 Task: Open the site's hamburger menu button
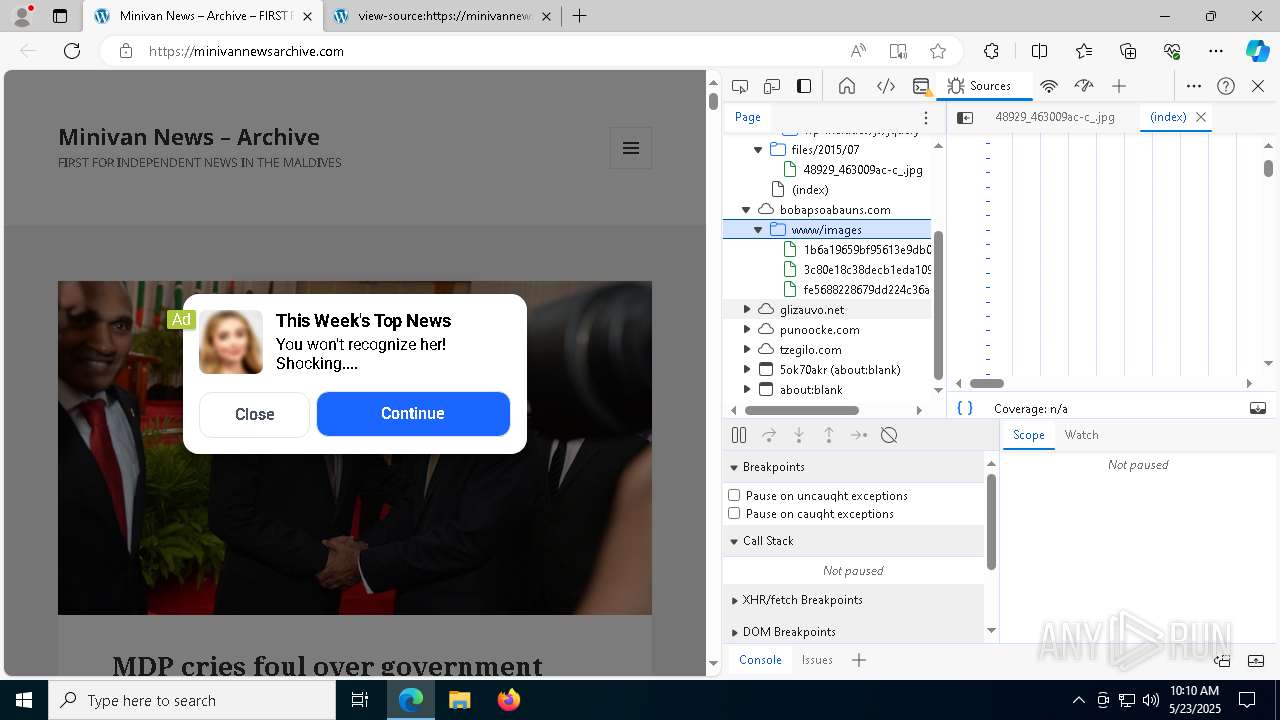point(631,148)
